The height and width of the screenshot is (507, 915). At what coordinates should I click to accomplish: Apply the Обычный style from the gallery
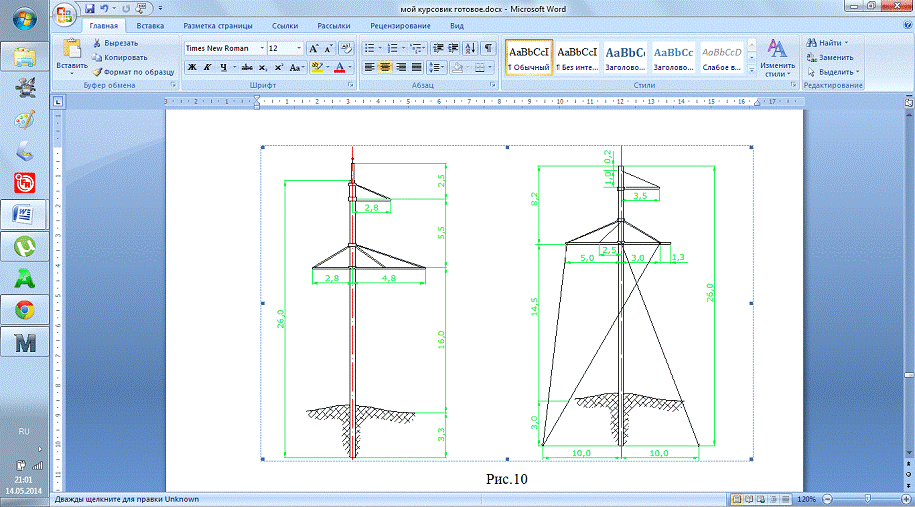(x=527, y=58)
